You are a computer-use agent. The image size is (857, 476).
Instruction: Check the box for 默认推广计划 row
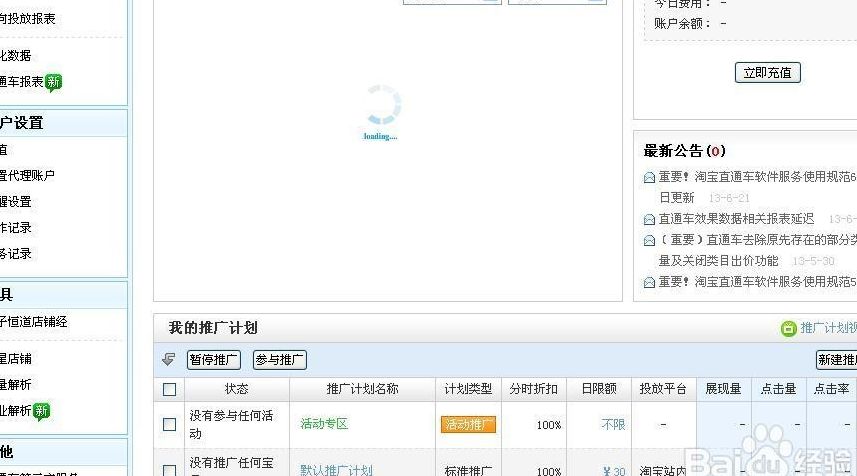169,470
